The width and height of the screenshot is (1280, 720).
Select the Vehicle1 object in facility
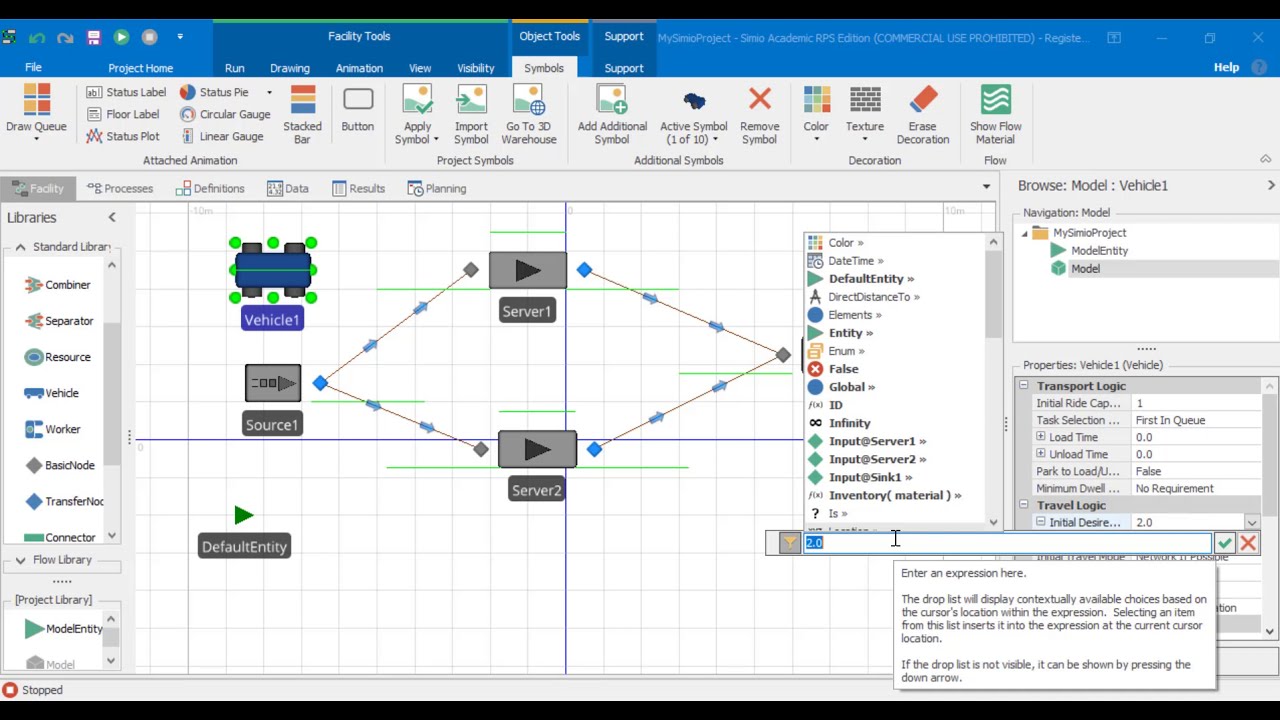(x=272, y=270)
